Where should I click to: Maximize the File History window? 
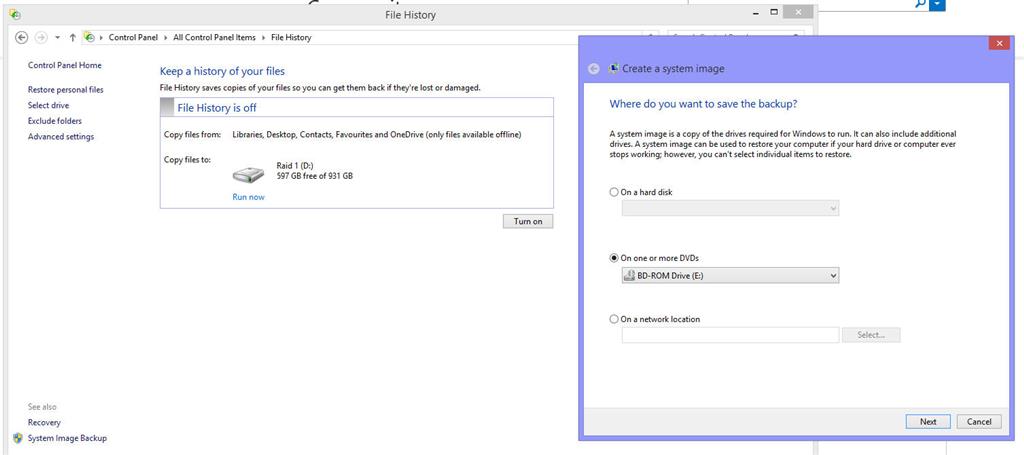point(775,12)
